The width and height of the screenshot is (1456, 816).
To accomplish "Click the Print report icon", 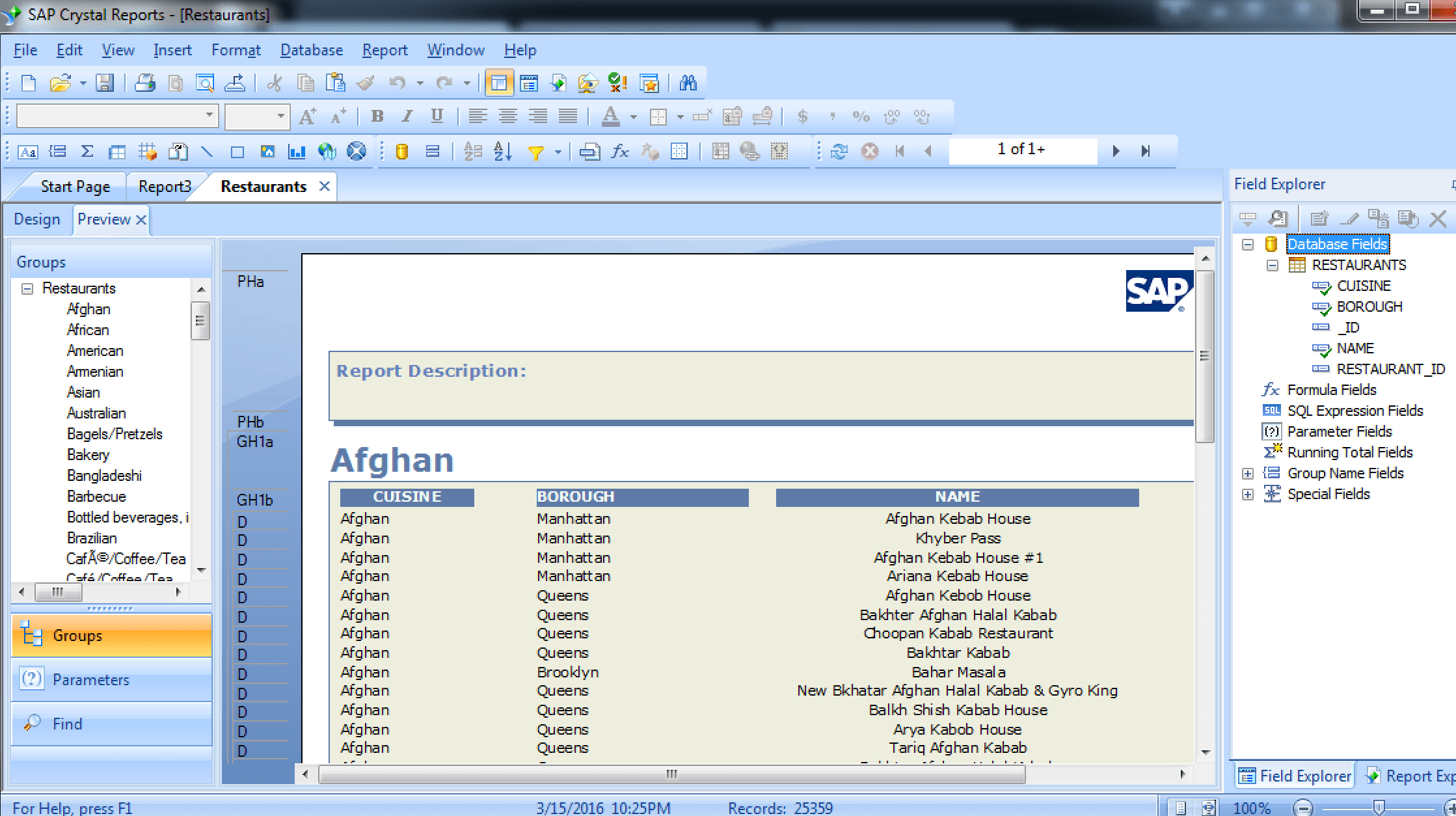I will 144,83.
